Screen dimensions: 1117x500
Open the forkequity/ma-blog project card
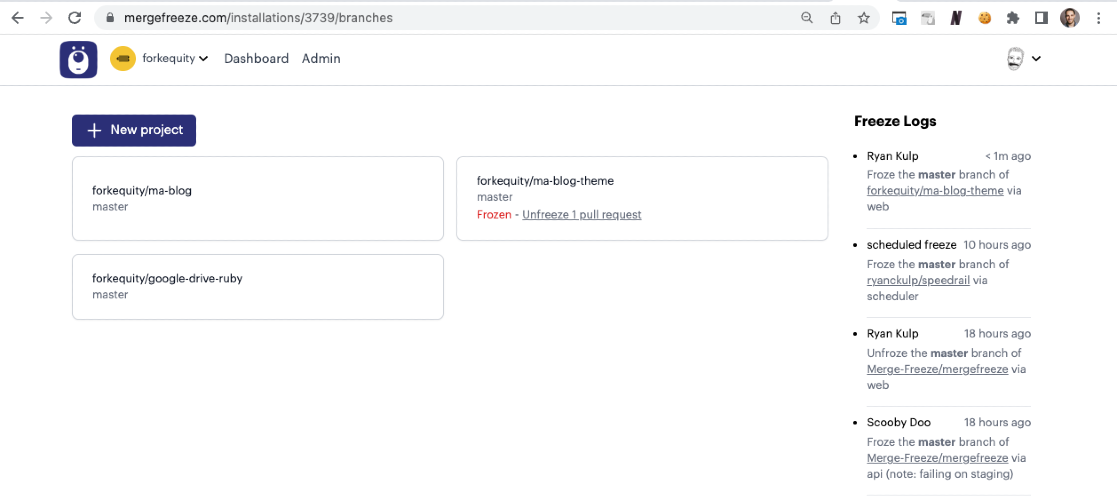258,199
